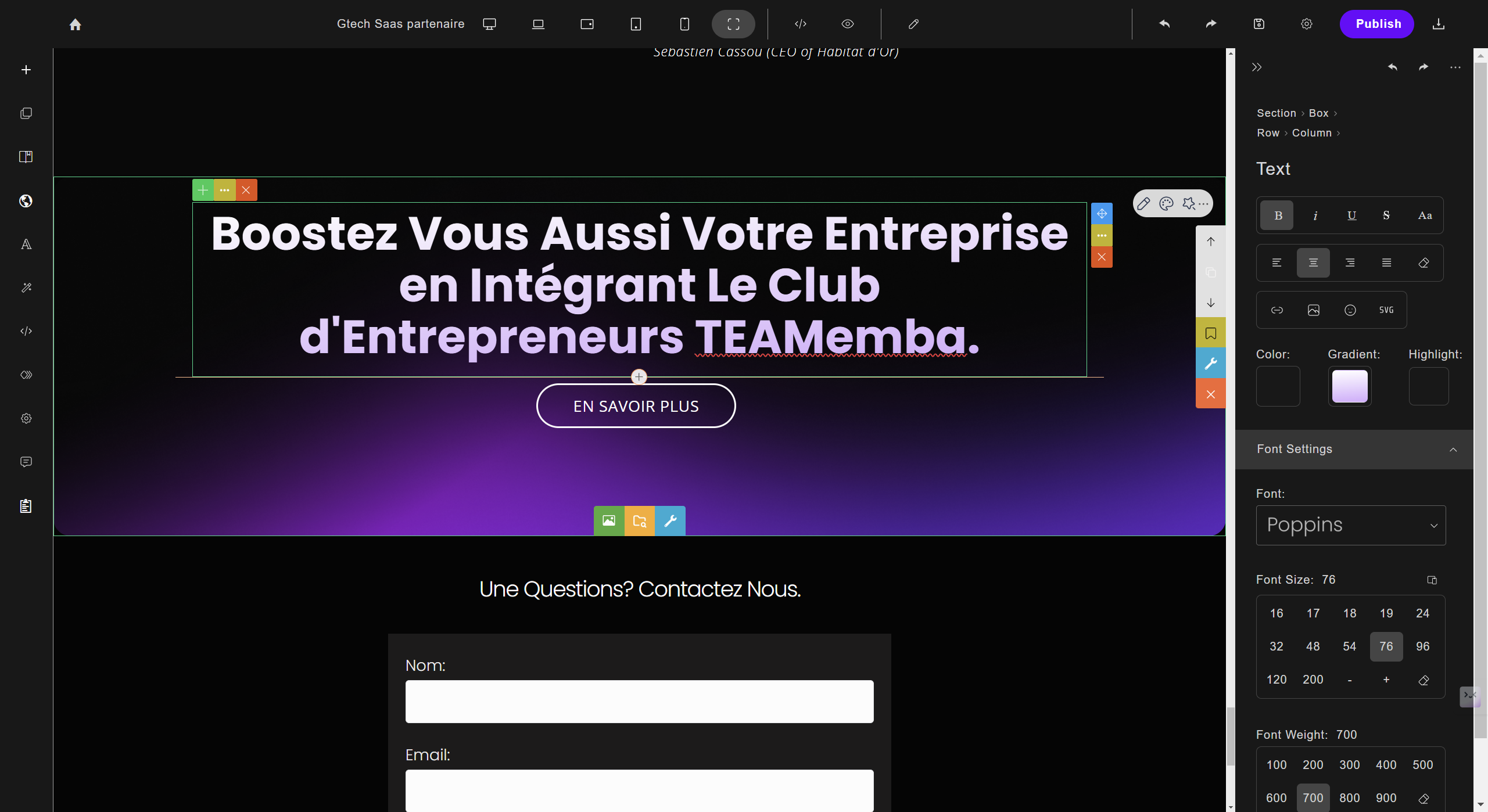Change section background image with green icon
The width and height of the screenshot is (1488, 812).
point(609,520)
